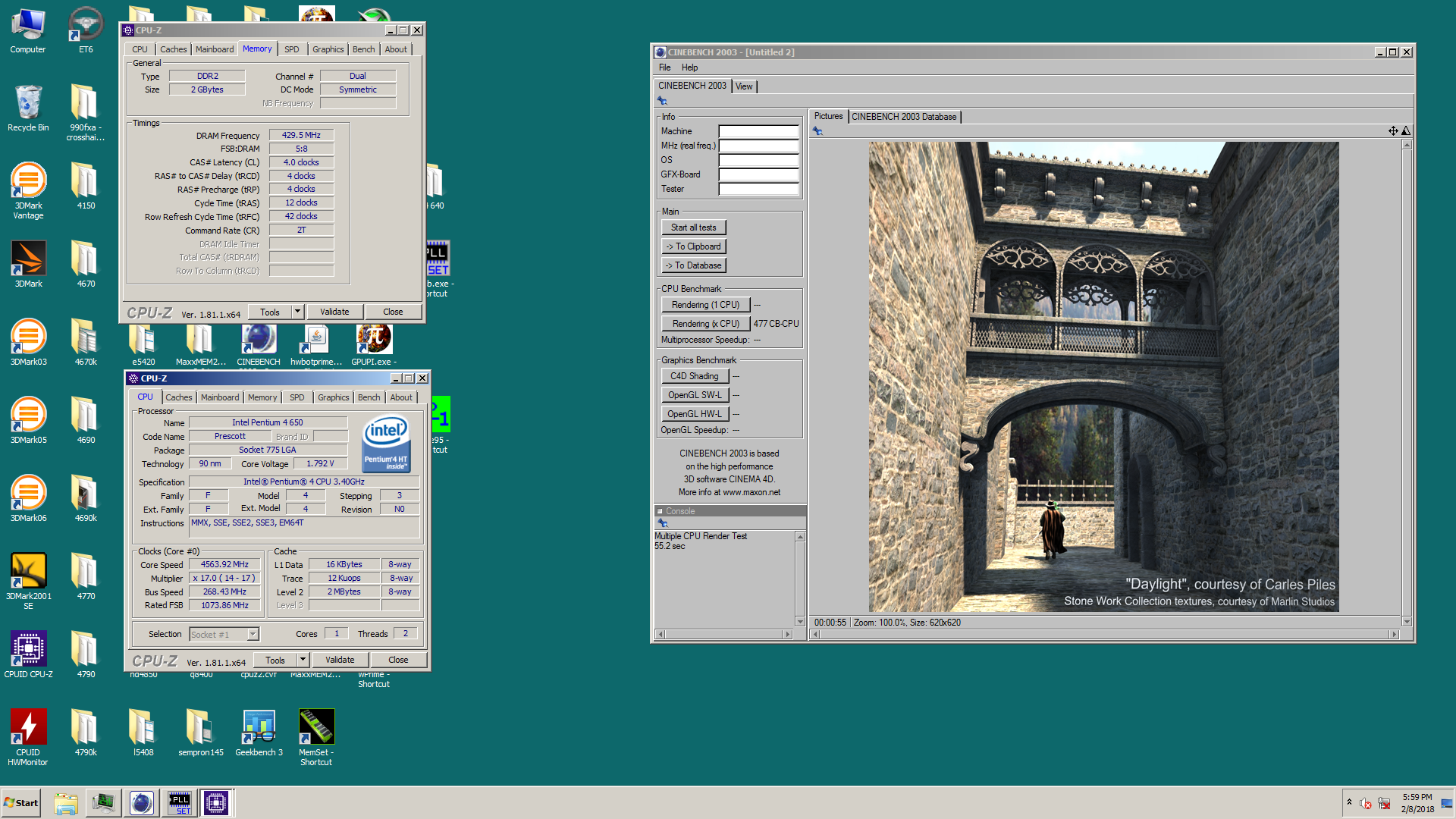The image size is (1456, 819).
Task: Launch the 3DMark shortcut
Action: (28, 265)
